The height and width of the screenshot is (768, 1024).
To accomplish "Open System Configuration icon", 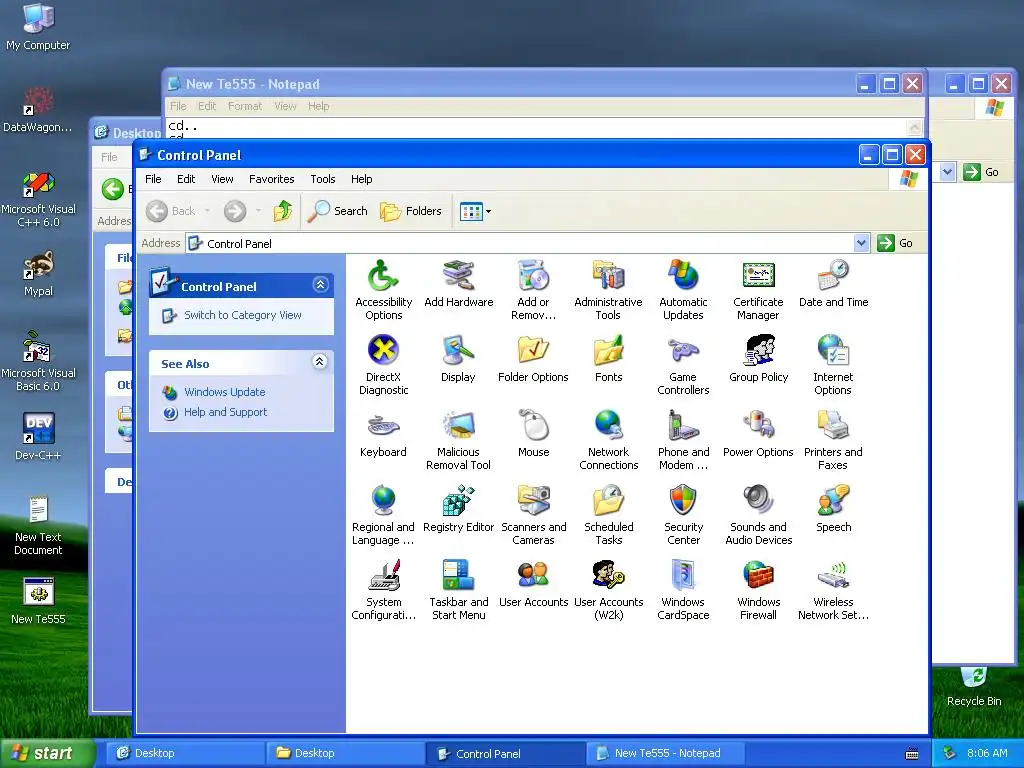I will coord(383,590).
